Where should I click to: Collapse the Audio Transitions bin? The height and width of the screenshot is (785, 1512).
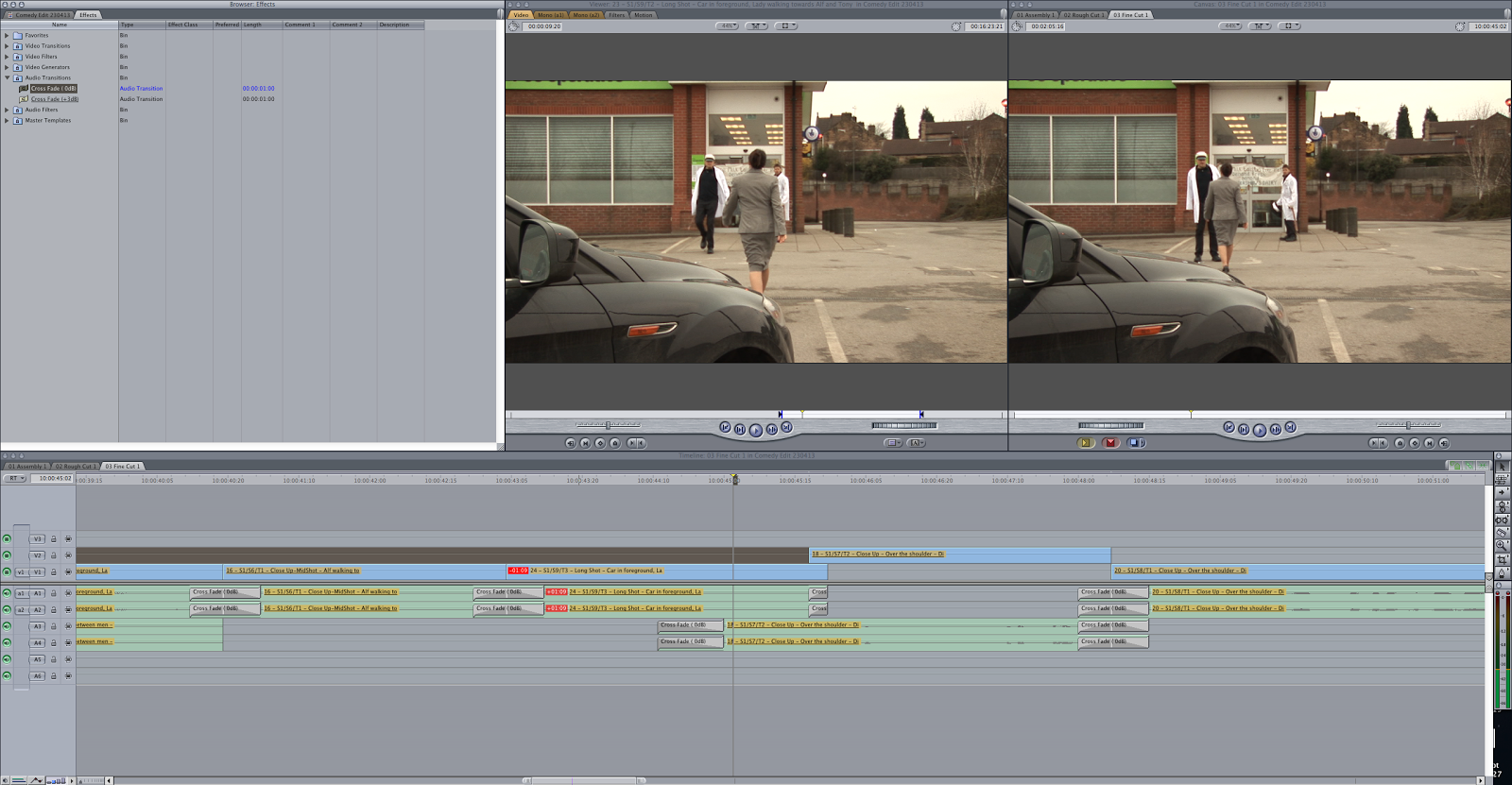tap(7, 77)
